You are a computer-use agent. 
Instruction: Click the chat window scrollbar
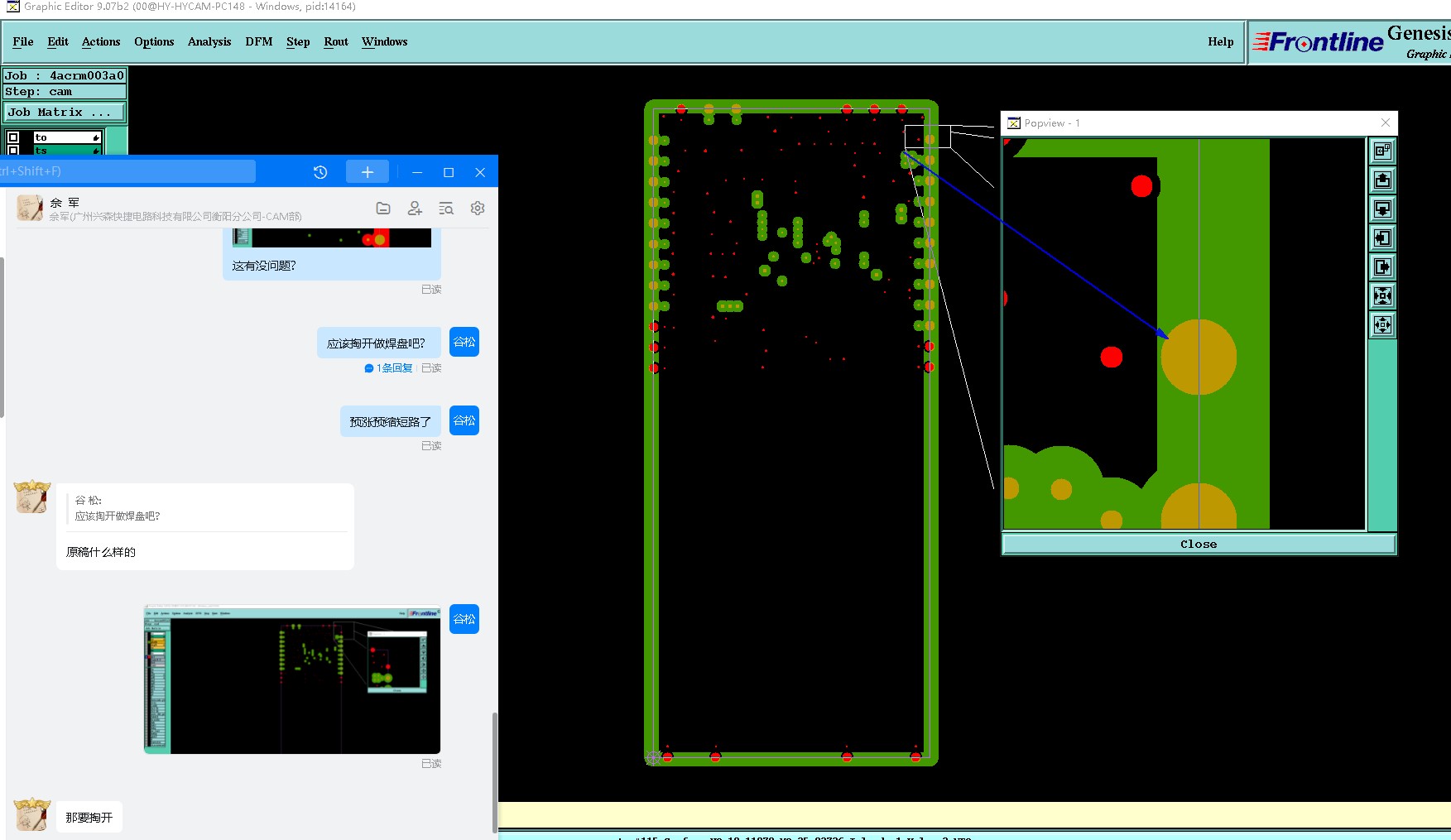[495, 771]
